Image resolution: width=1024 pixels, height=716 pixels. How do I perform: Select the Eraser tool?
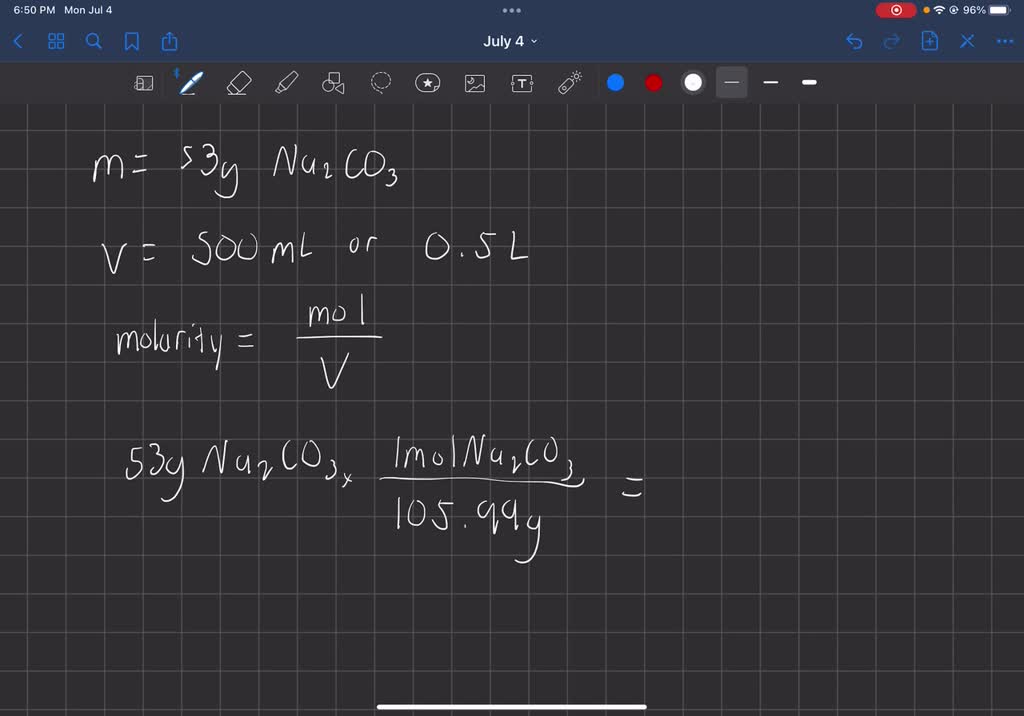click(x=238, y=82)
